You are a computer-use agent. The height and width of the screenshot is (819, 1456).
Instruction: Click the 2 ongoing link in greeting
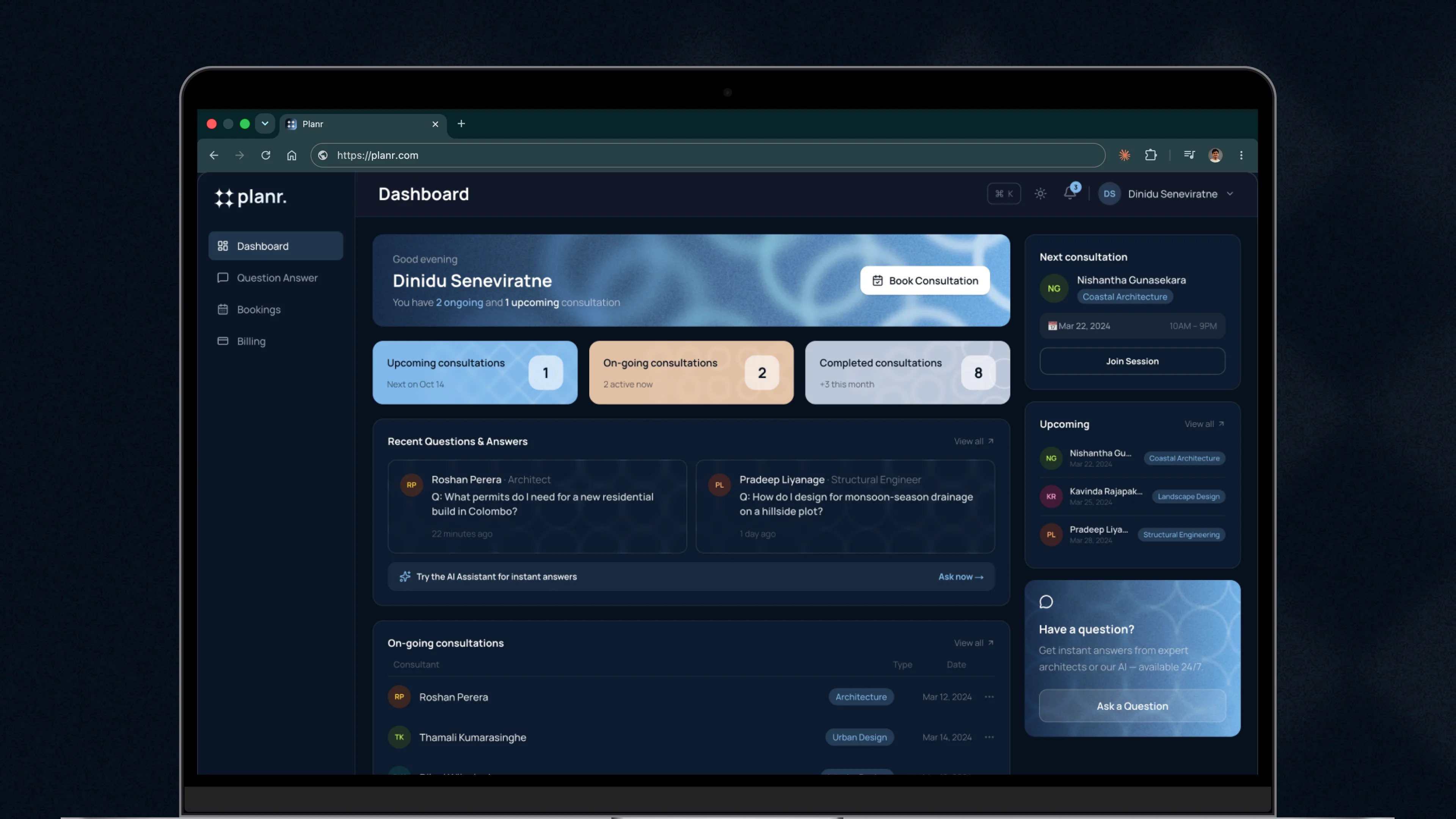(460, 303)
